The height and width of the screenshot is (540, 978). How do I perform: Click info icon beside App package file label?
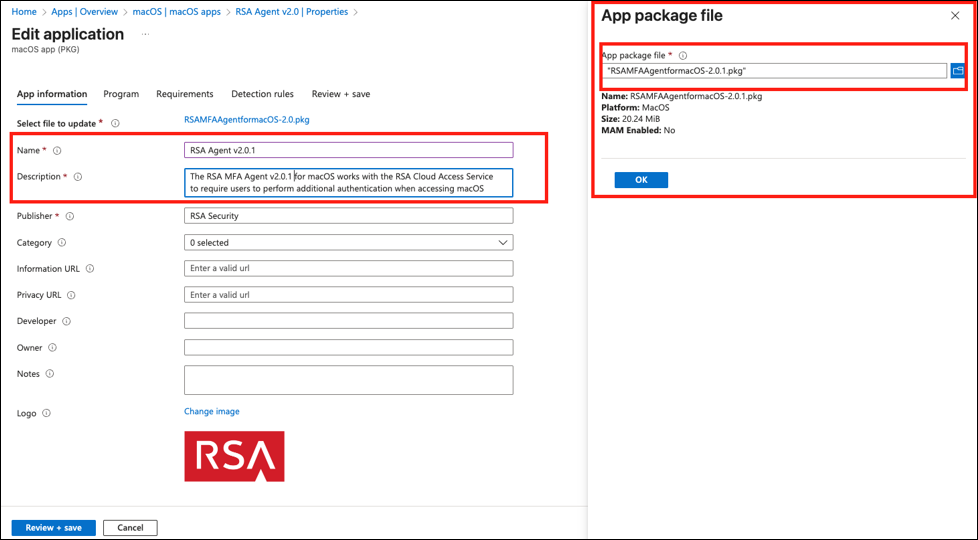click(x=683, y=56)
